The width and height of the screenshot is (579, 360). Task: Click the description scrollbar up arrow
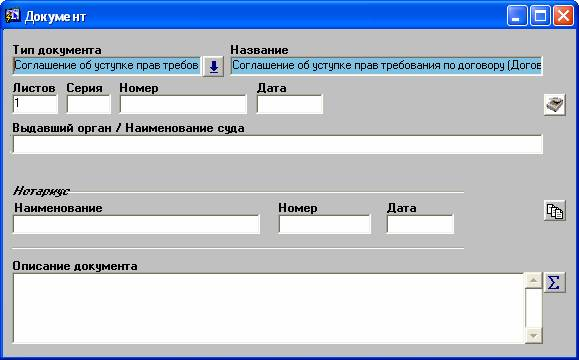[533, 281]
